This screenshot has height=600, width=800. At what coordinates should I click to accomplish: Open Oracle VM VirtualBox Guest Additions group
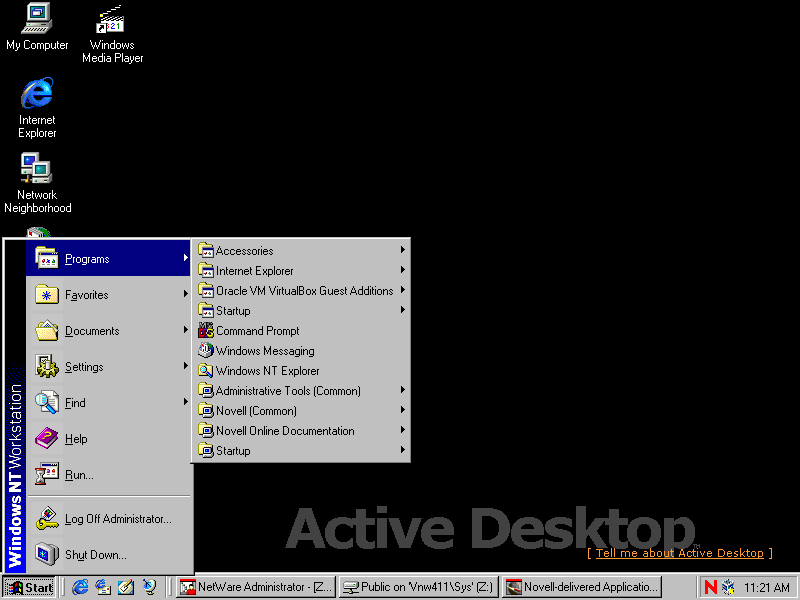pyautogui.click(x=301, y=291)
